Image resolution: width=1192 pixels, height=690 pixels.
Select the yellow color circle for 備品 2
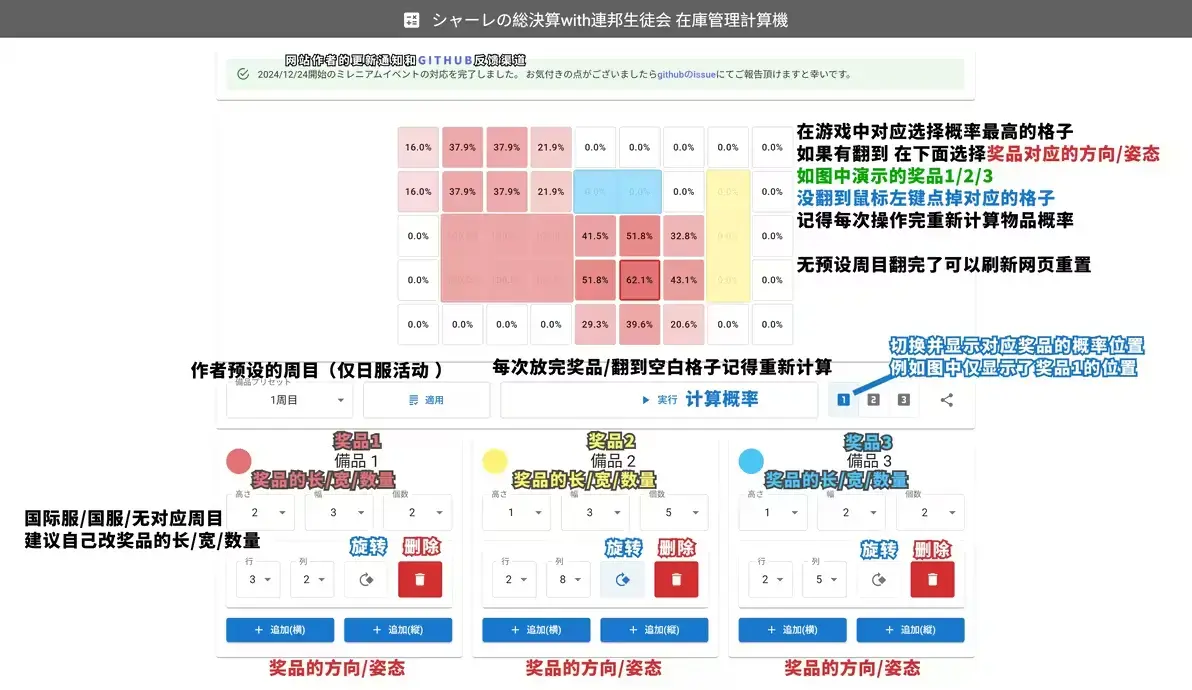[x=495, y=461]
